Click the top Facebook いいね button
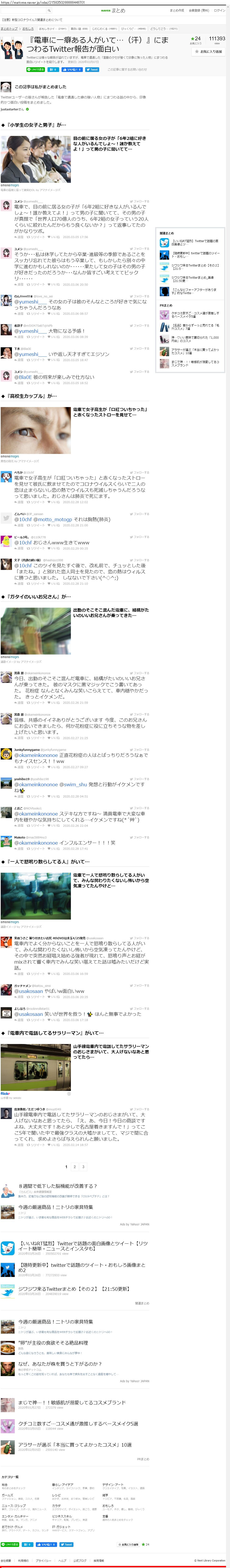Screen dimensions: 230x1568 click(72, 69)
